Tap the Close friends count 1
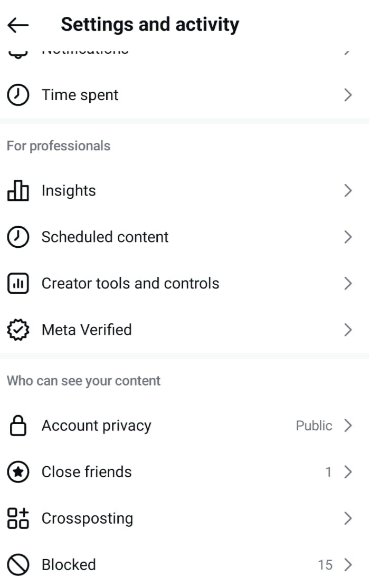This screenshot has width=369, height=586. click(328, 472)
